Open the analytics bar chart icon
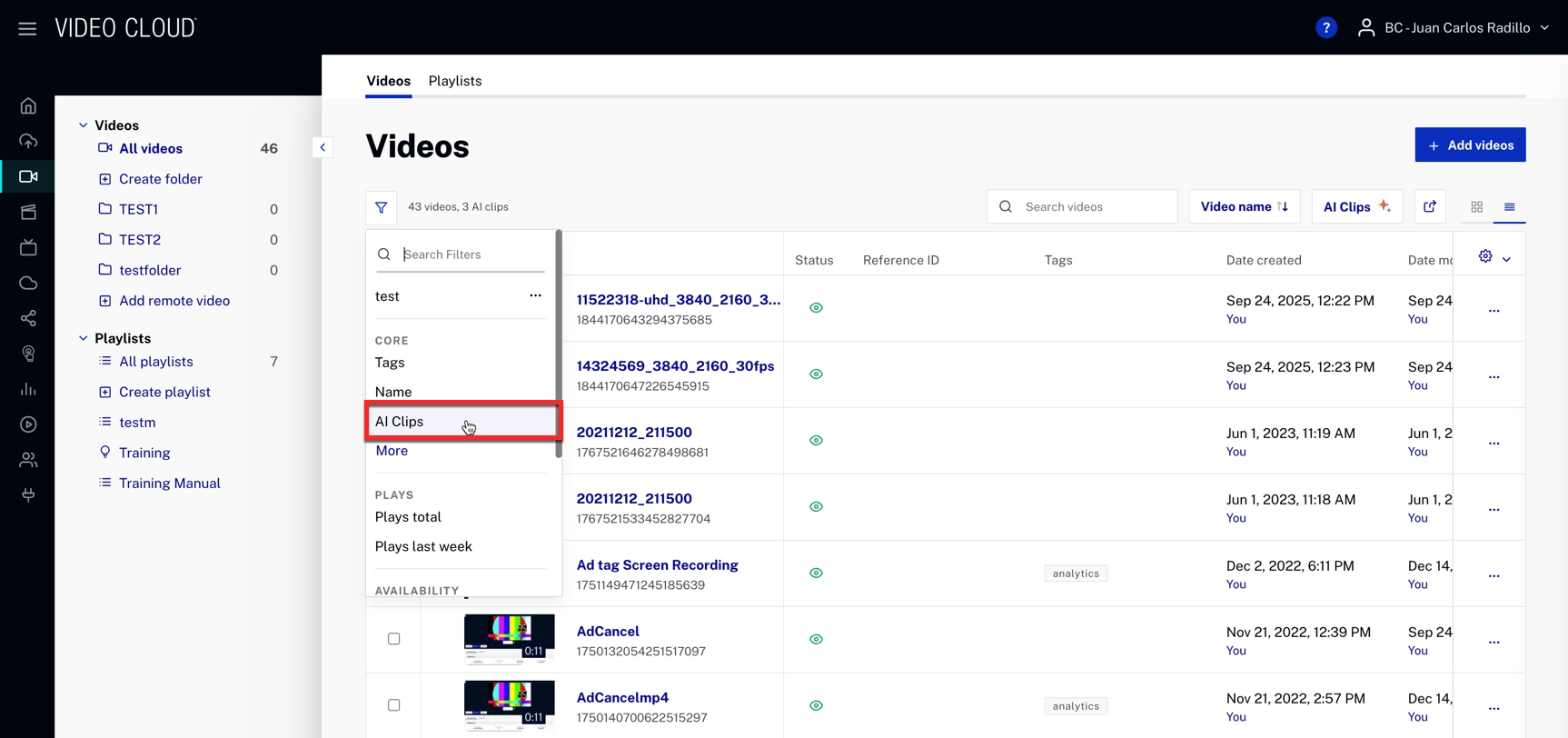The width and height of the screenshot is (1568, 738). click(28, 389)
